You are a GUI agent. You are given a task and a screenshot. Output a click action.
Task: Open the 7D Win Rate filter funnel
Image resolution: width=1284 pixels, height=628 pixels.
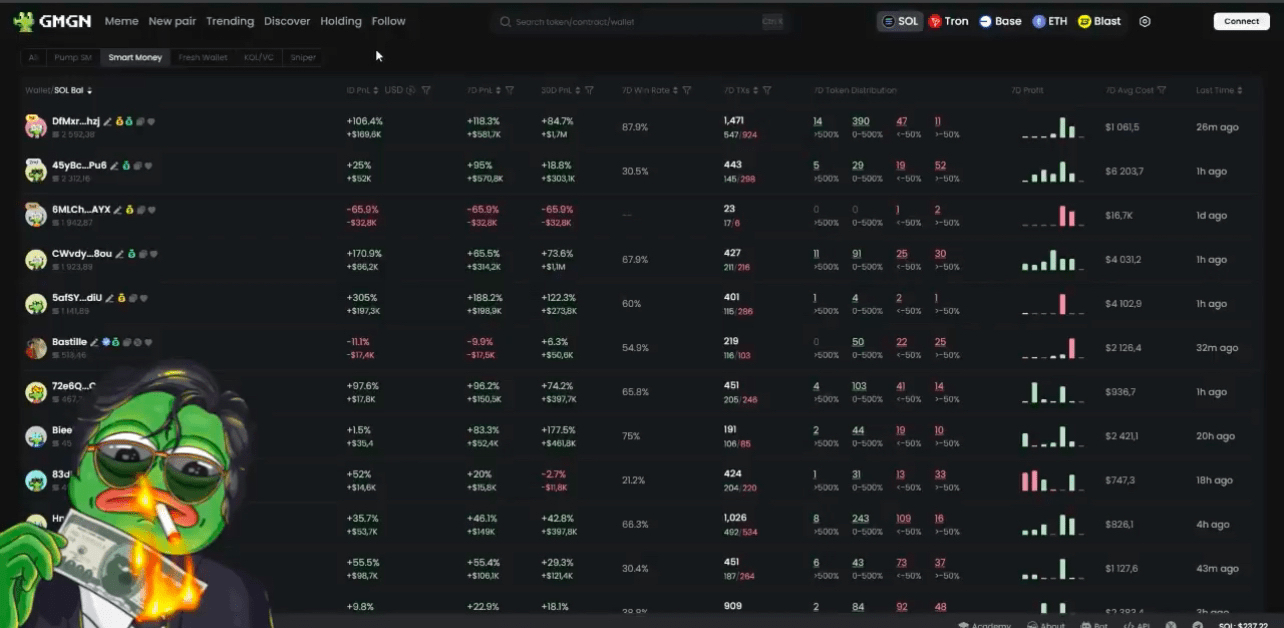(687, 90)
